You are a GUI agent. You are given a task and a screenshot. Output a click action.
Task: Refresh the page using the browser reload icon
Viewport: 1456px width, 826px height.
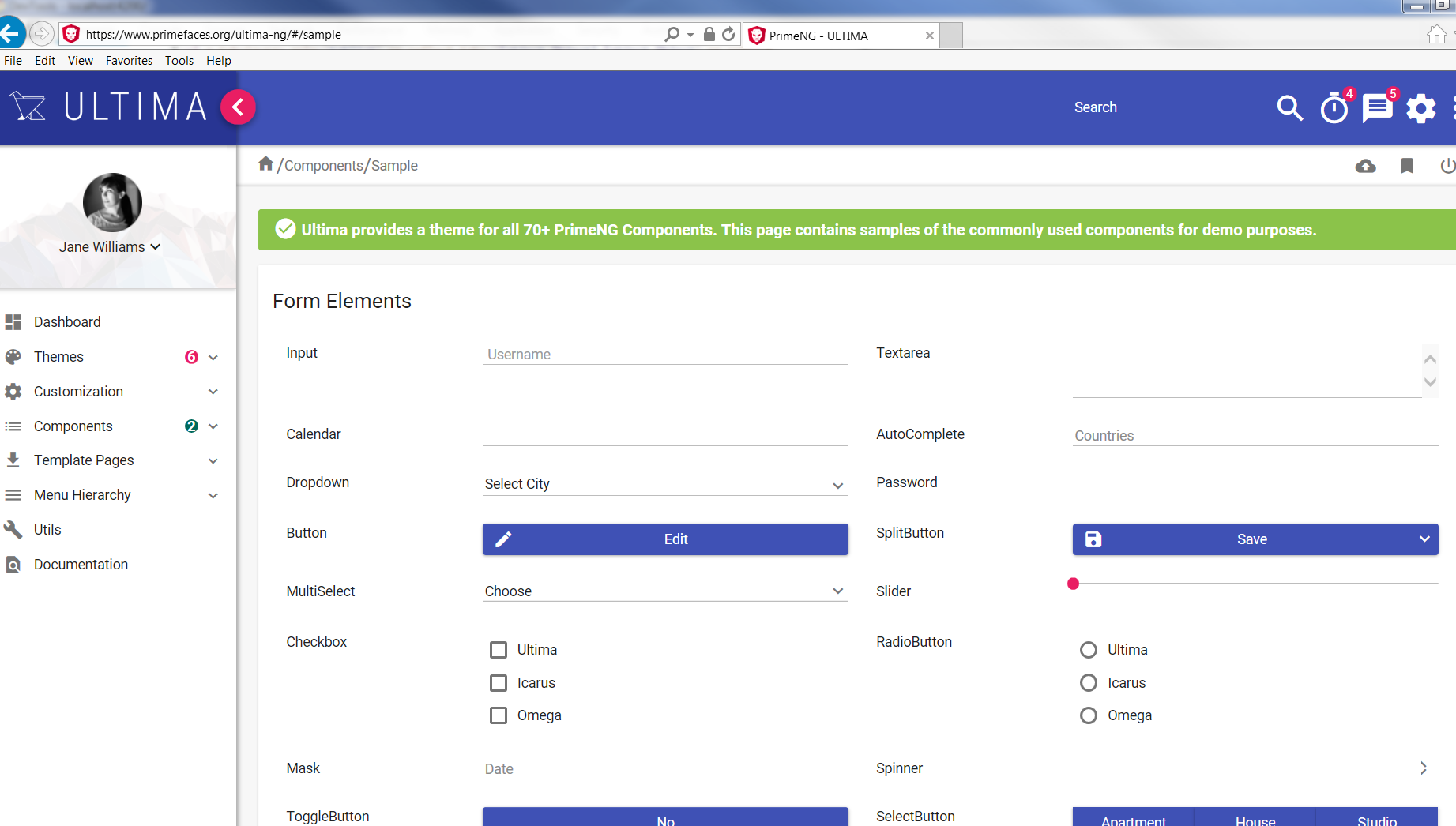pos(728,34)
